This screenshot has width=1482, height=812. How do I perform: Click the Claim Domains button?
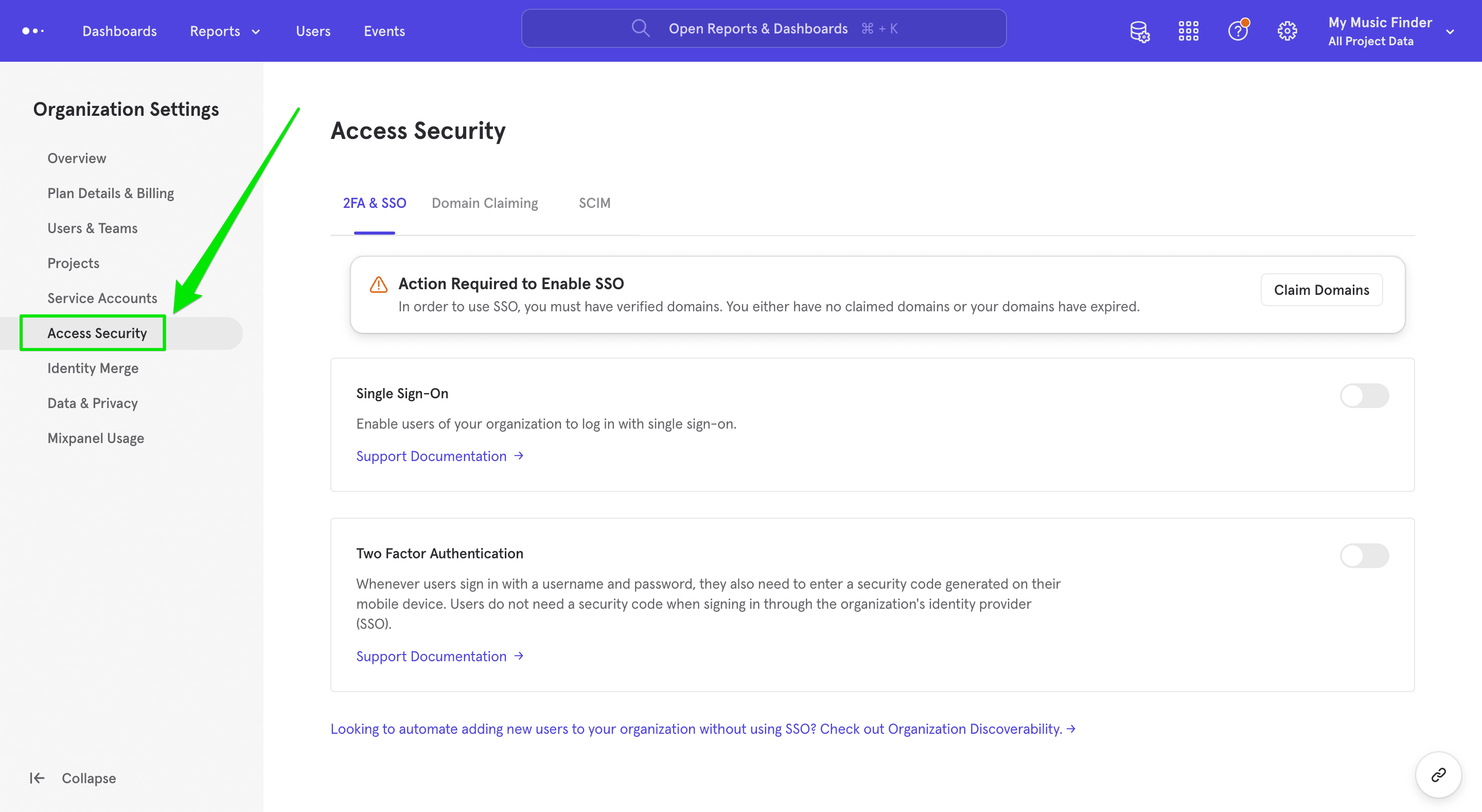(1321, 290)
